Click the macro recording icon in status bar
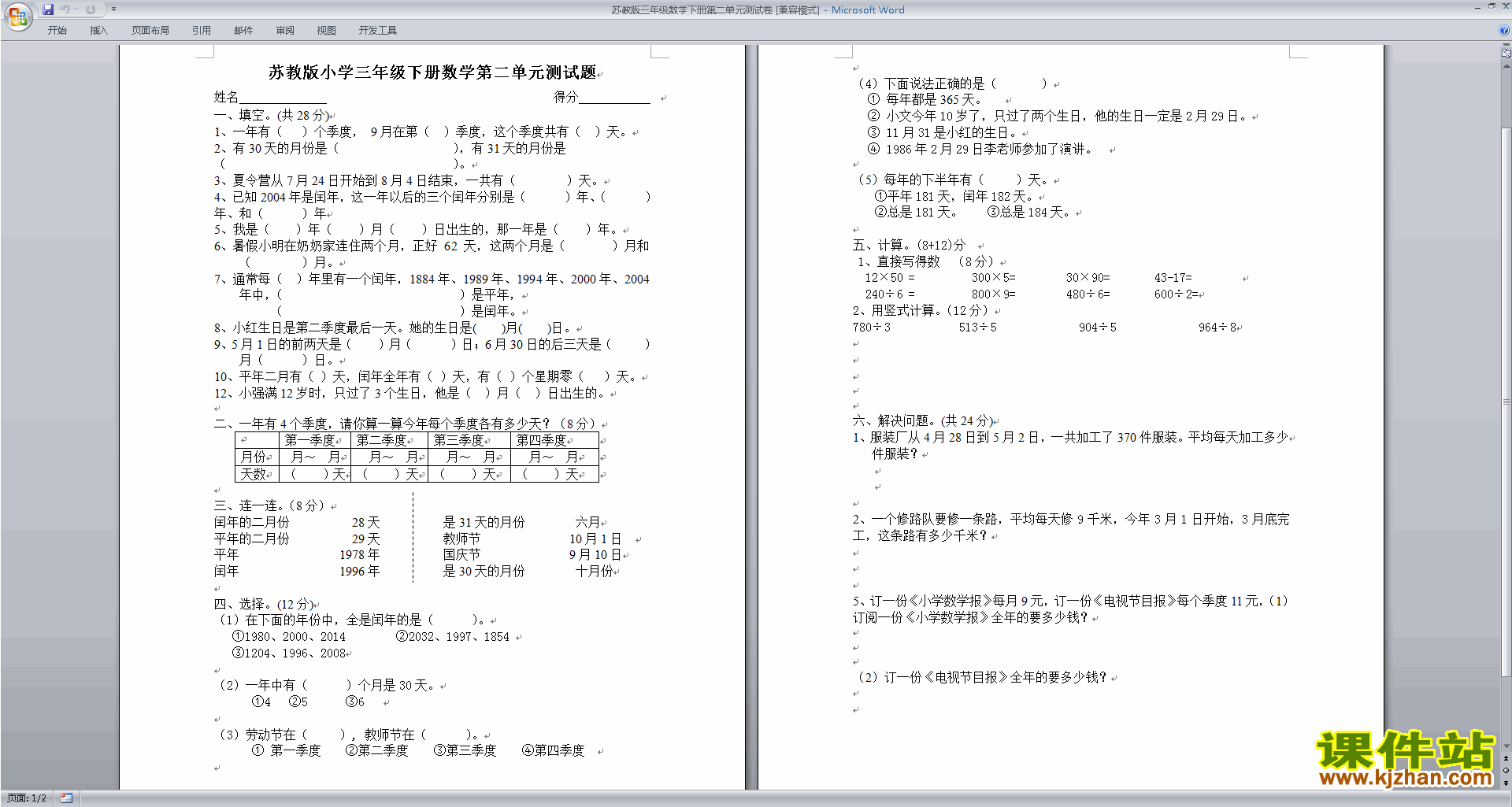The width and height of the screenshot is (1512, 807). pyautogui.click(x=67, y=798)
